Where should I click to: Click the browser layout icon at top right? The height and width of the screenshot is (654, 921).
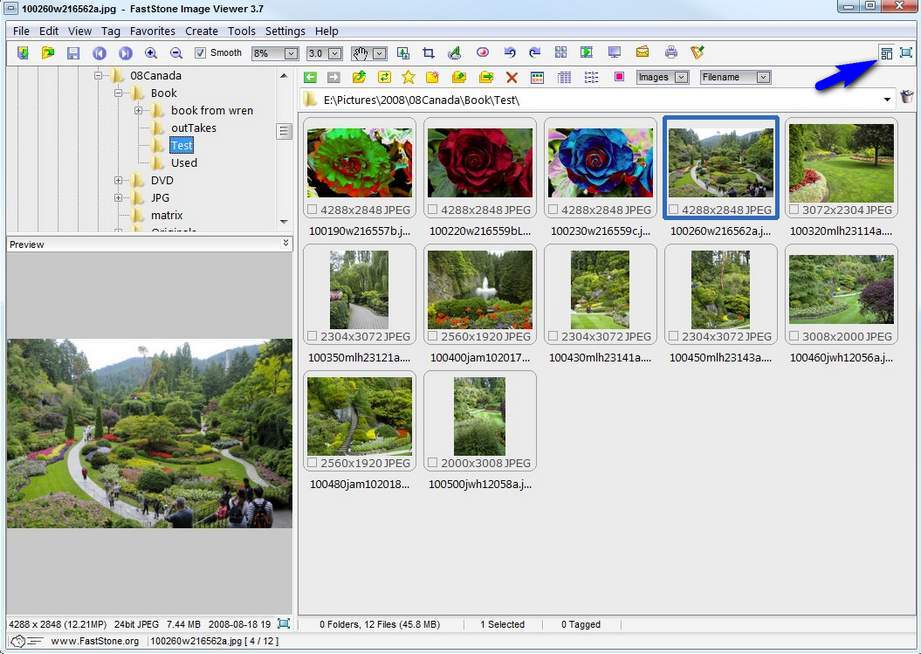[x=886, y=53]
